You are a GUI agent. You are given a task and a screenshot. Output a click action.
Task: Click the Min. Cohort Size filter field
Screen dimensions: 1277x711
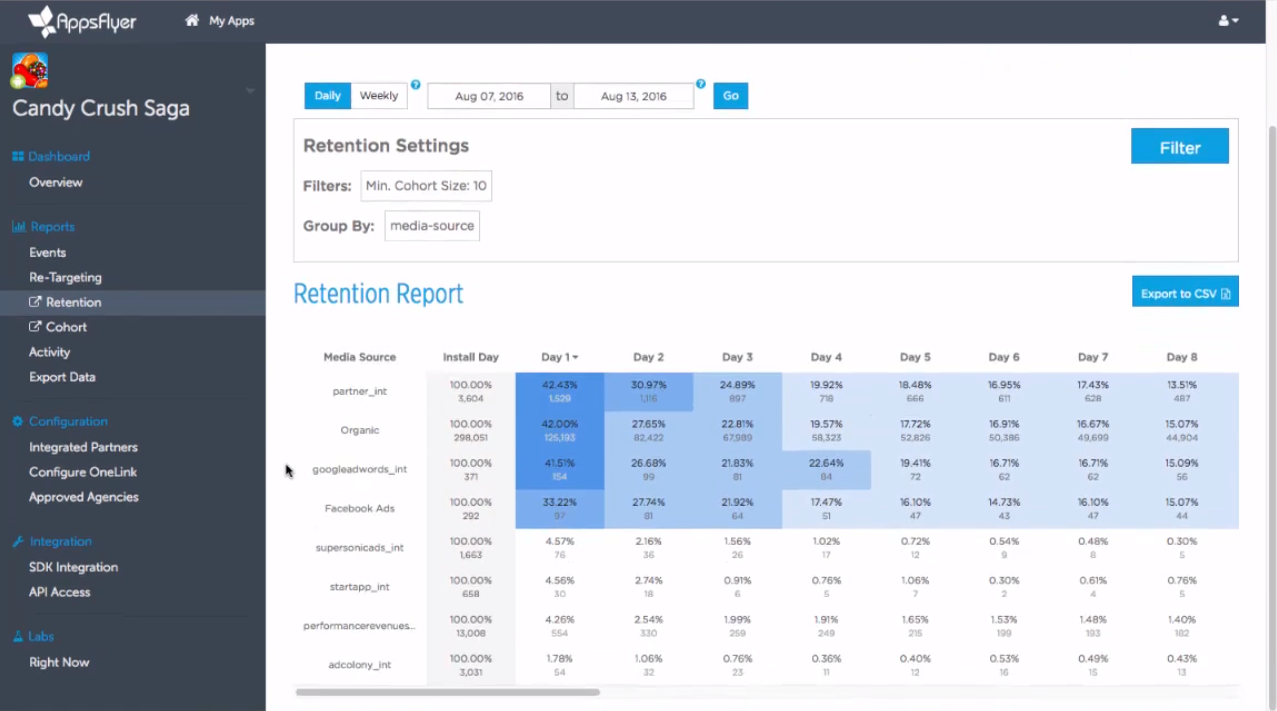click(x=426, y=186)
